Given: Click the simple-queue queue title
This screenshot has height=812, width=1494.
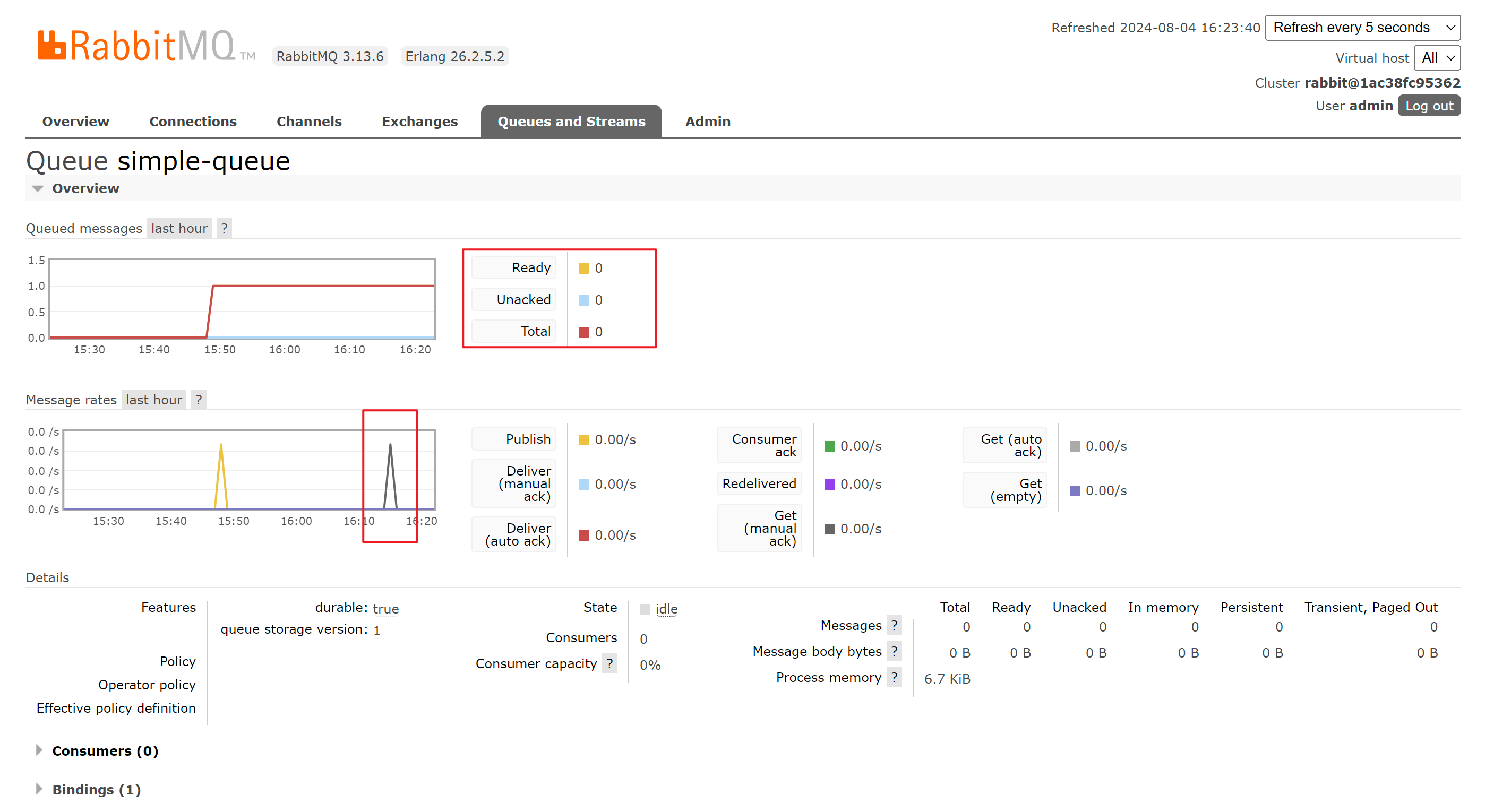Looking at the screenshot, I should [203, 161].
